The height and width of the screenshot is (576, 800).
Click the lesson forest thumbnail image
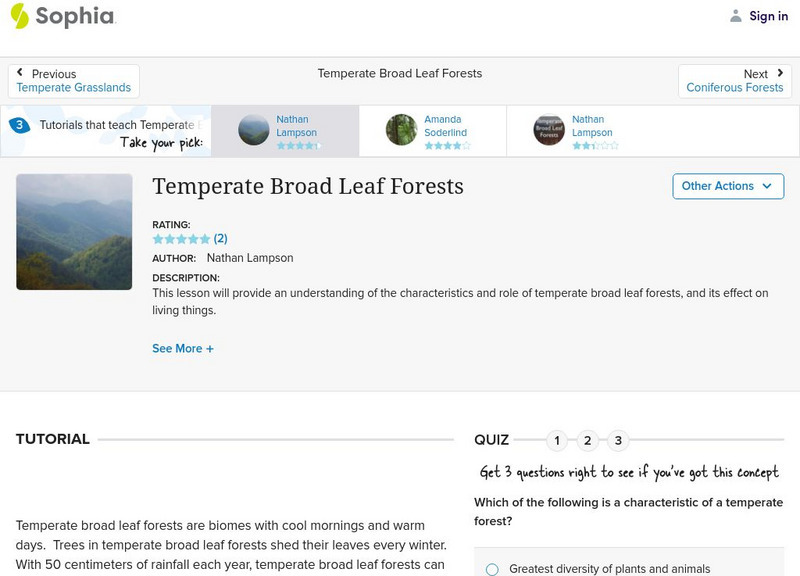click(x=74, y=232)
